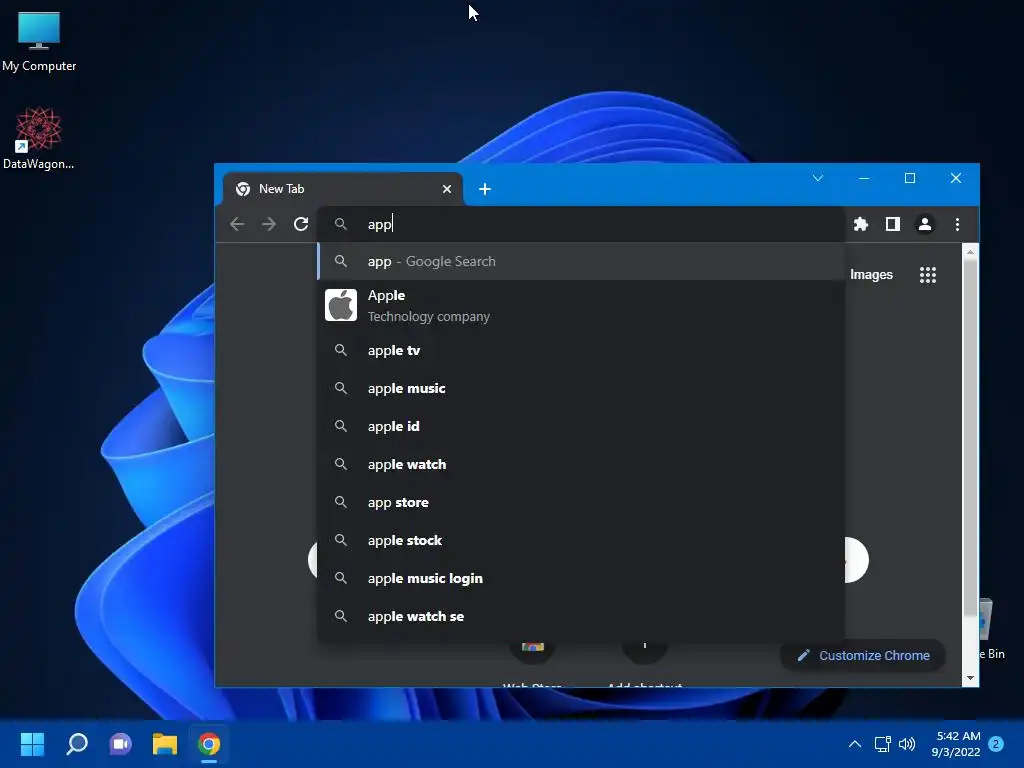Open Windows Start menu
This screenshot has height=768, width=1024.
pyautogui.click(x=32, y=744)
